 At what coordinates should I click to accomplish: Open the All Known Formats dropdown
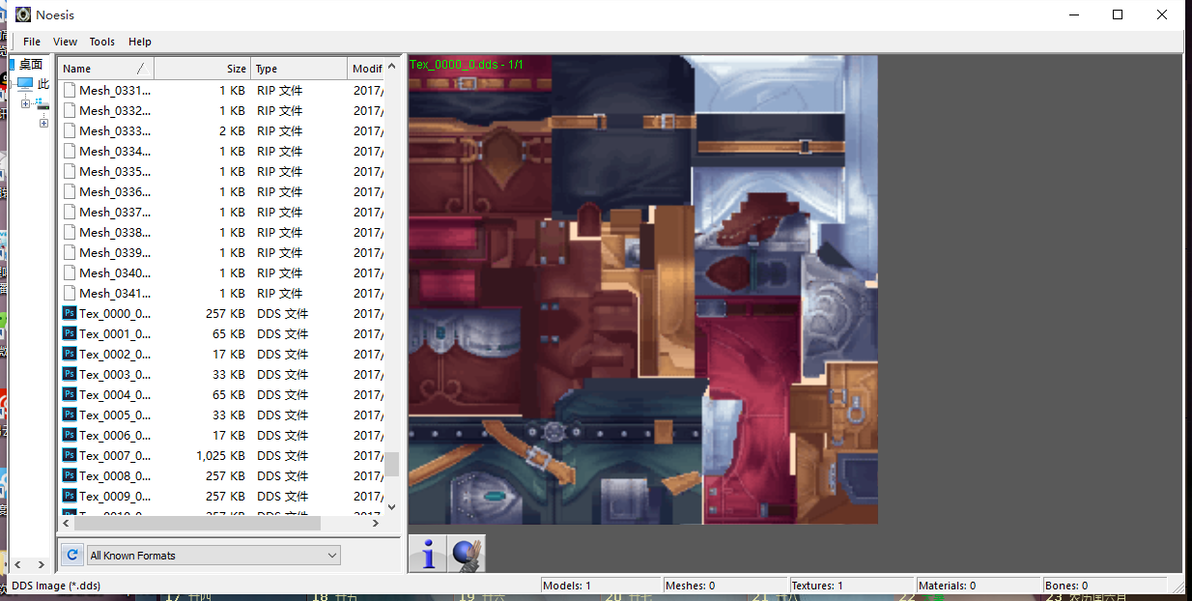(x=214, y=555)
